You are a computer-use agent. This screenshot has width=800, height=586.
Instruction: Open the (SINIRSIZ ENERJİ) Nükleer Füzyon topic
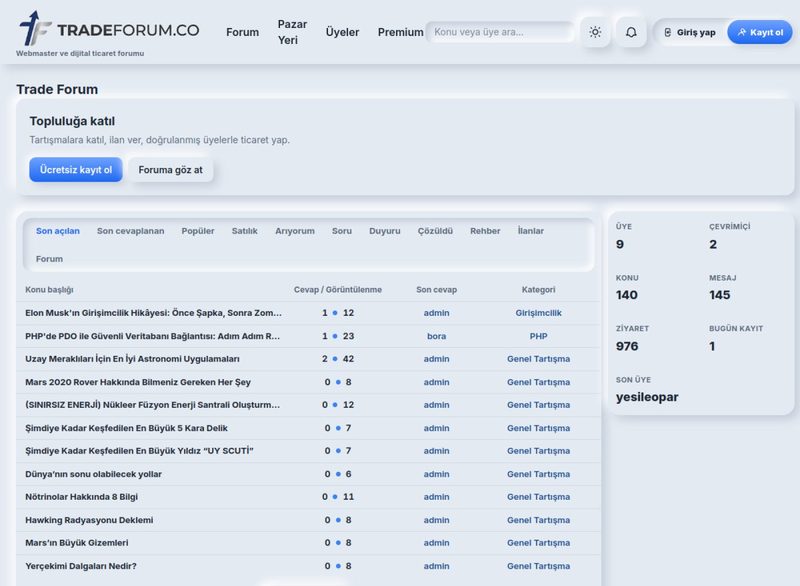pos(153,405)
